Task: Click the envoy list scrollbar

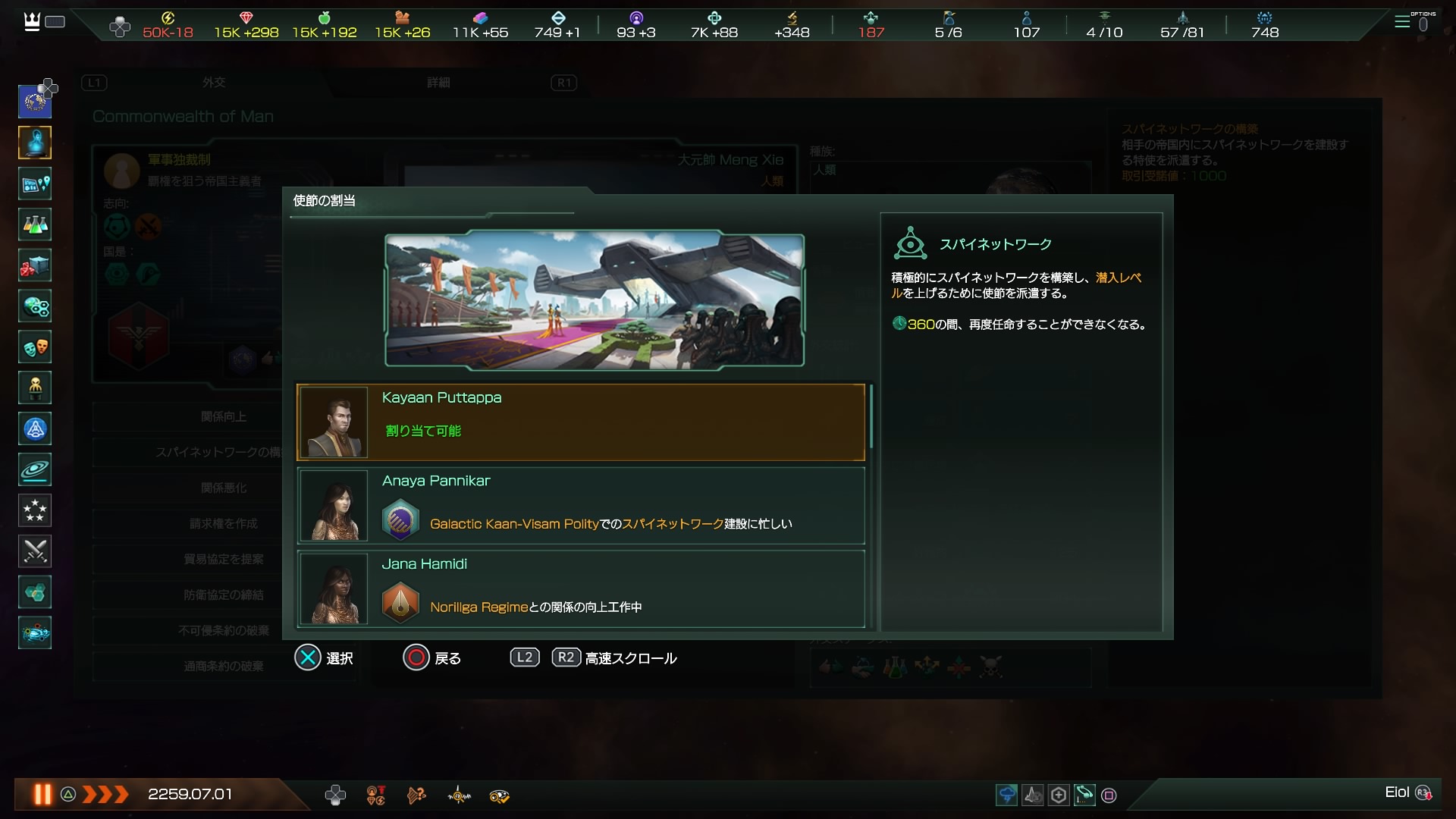Action: 871,416
